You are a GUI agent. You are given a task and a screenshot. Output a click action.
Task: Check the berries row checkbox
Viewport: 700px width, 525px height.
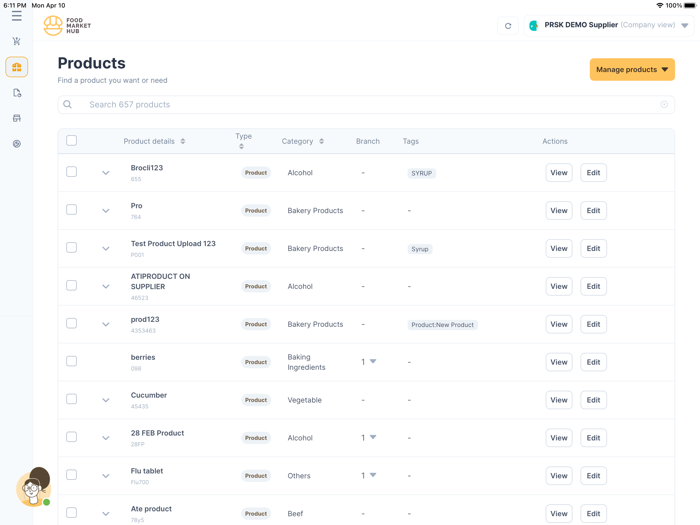click(71, 361)
